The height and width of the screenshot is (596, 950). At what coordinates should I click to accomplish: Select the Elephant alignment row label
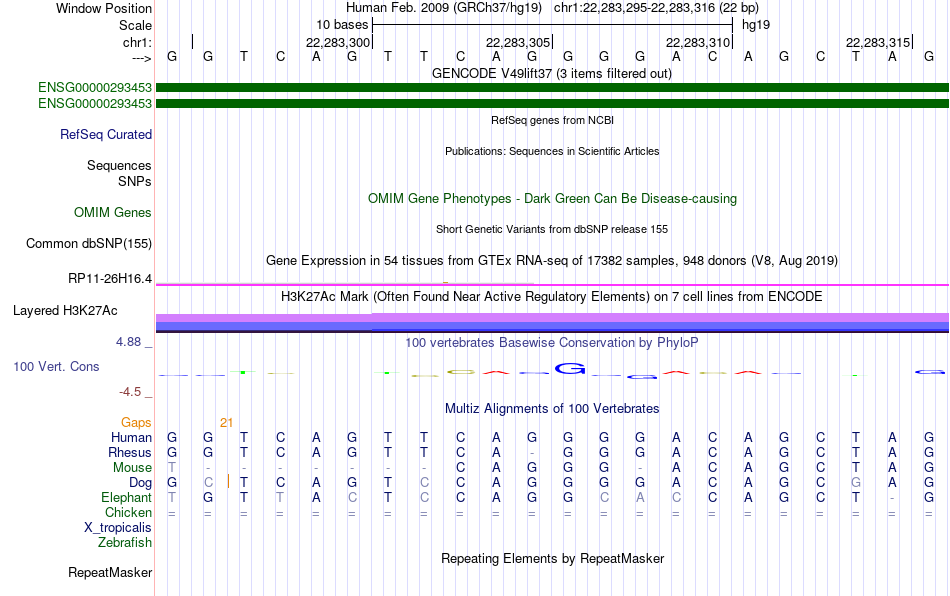pyautogui.click(x=126, y=497)
